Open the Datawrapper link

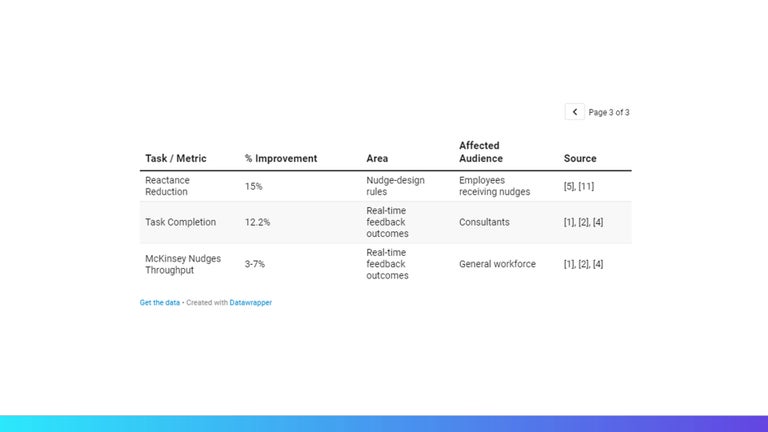(x=250, y=303)
